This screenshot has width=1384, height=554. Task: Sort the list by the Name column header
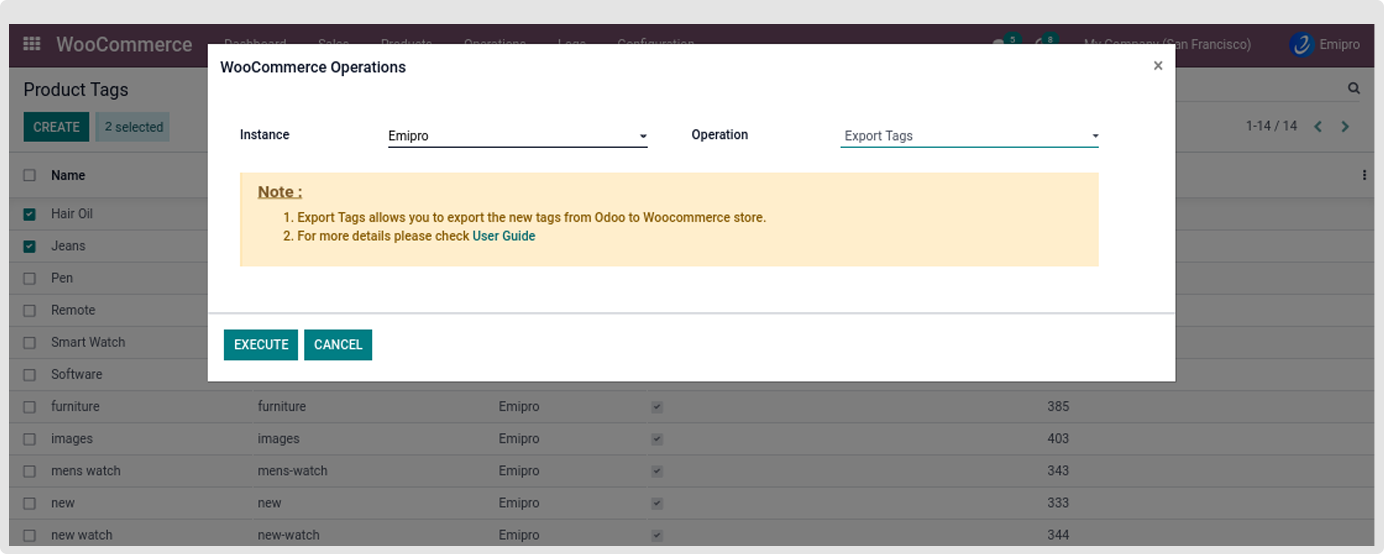(68, 175)
